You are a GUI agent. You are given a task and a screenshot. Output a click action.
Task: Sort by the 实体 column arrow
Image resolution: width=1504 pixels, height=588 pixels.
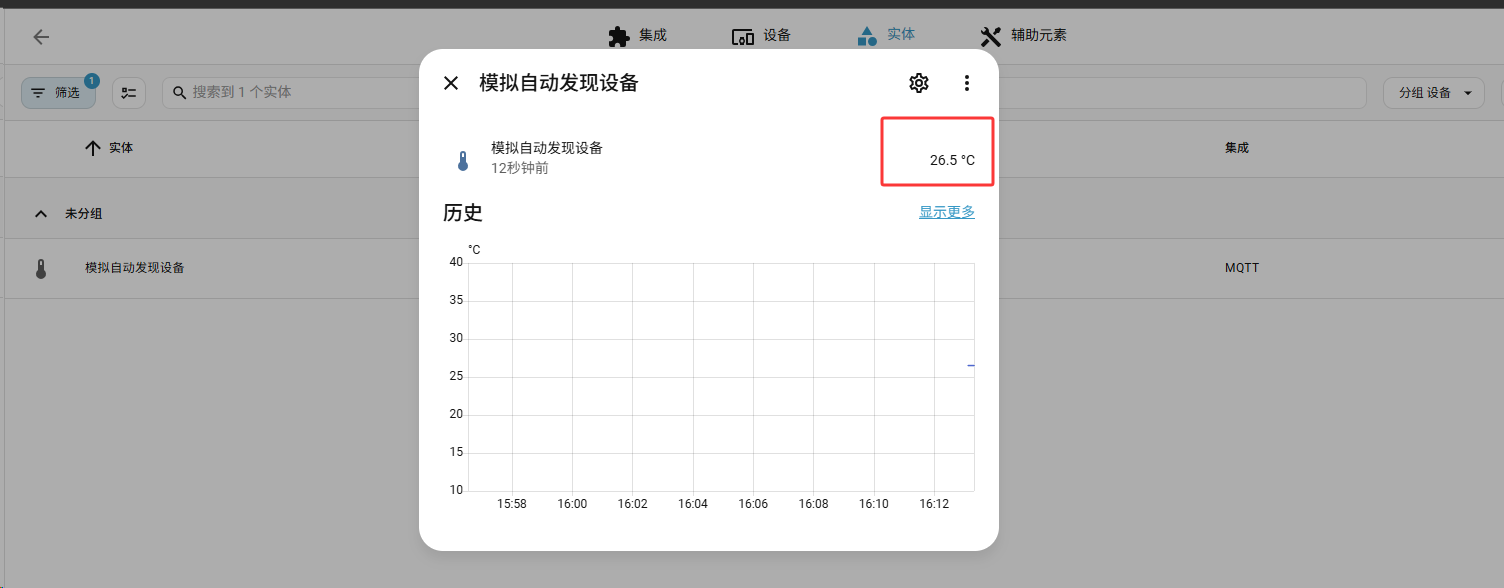coord(93,148)
